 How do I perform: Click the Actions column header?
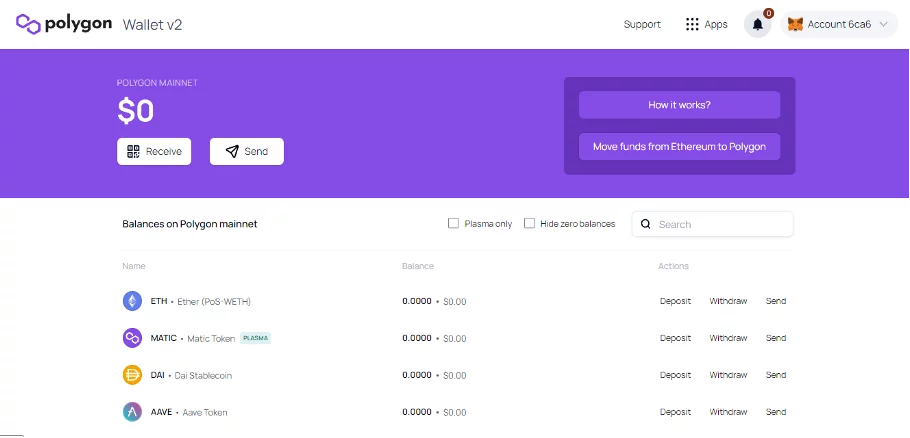click(673, 266)
